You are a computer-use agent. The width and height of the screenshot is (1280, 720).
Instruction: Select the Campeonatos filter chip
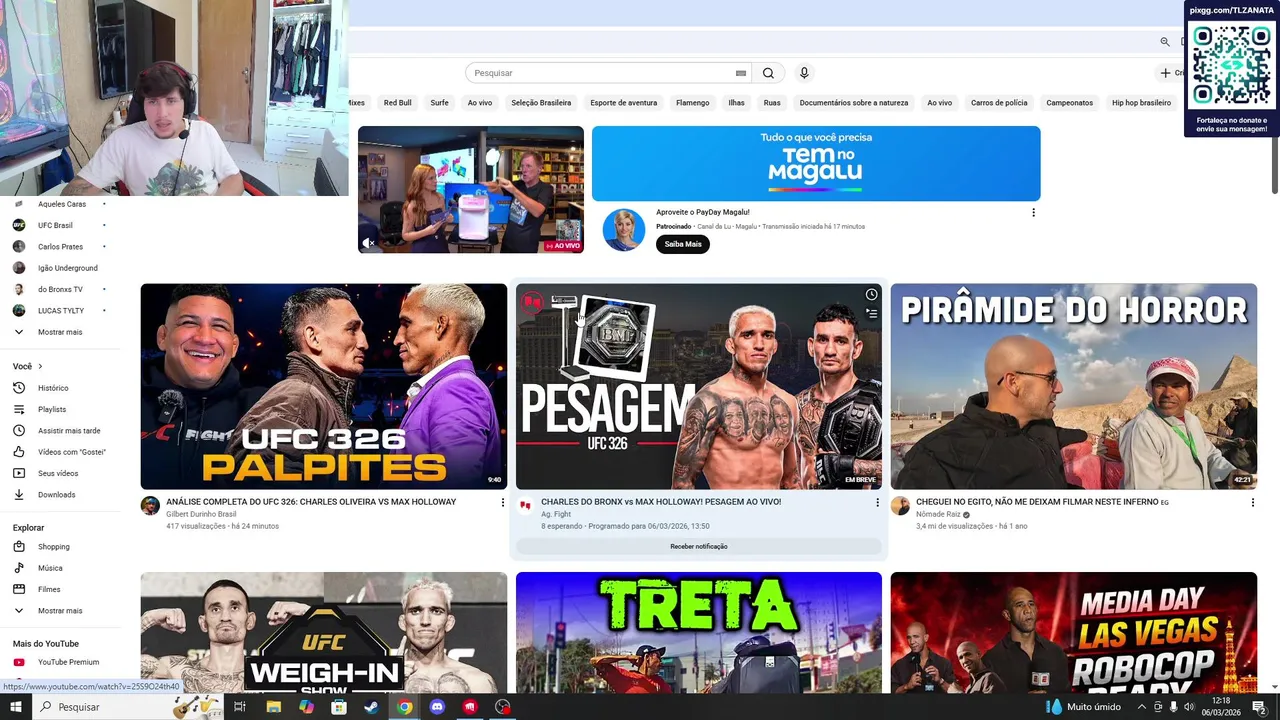click(x=1070, y=103)
